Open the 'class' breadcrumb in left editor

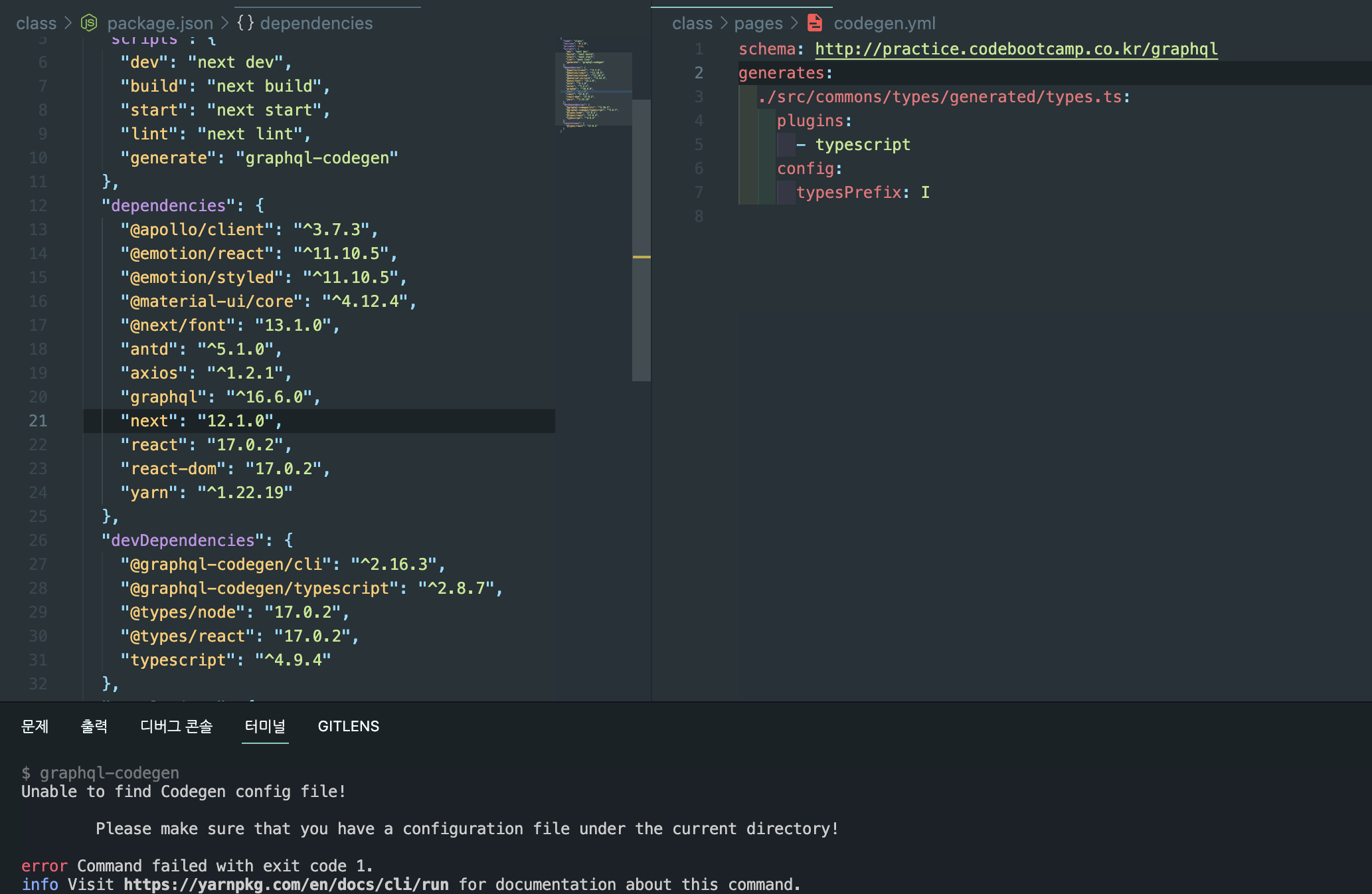pos(37,23)
